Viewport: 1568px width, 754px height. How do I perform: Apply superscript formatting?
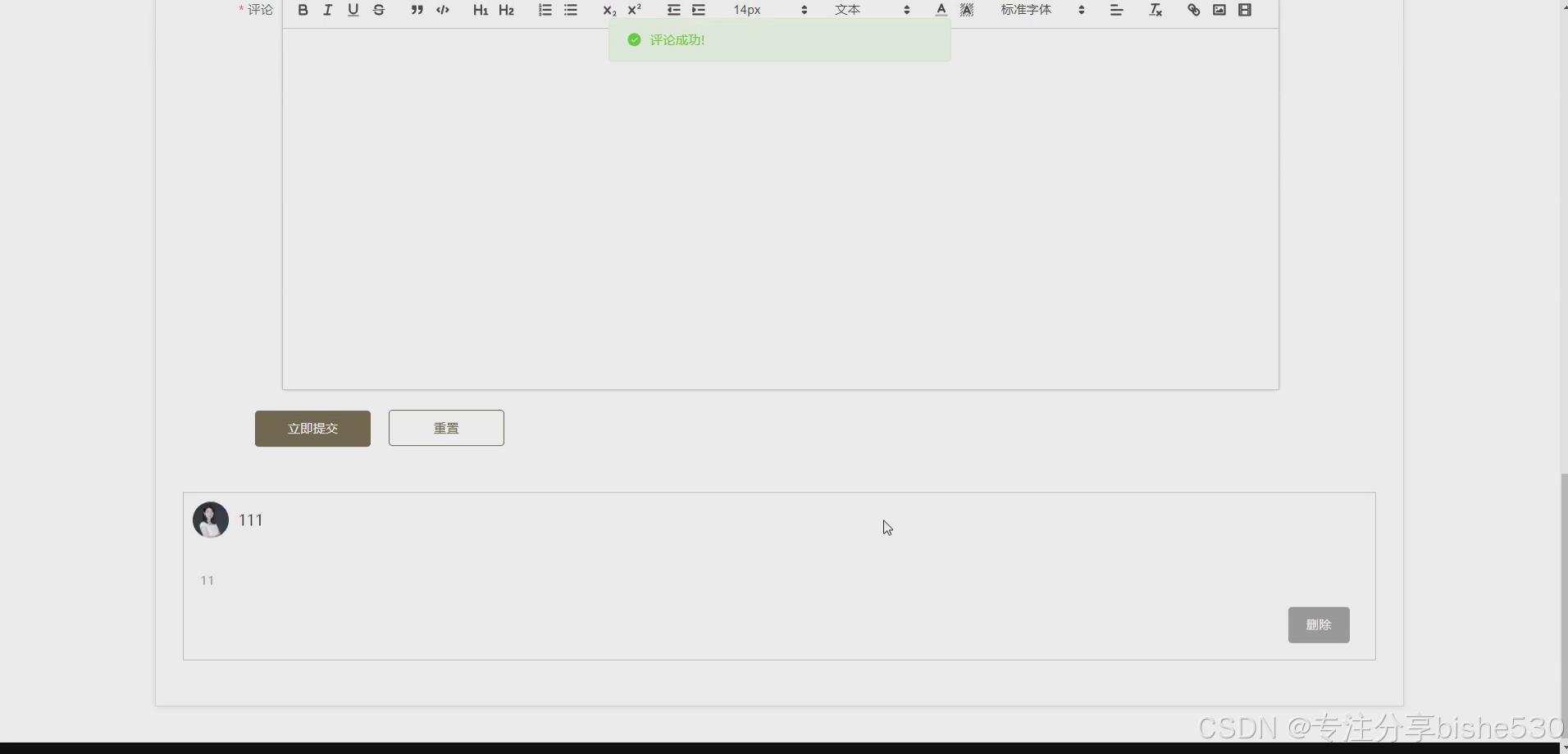tap(634, 10)
